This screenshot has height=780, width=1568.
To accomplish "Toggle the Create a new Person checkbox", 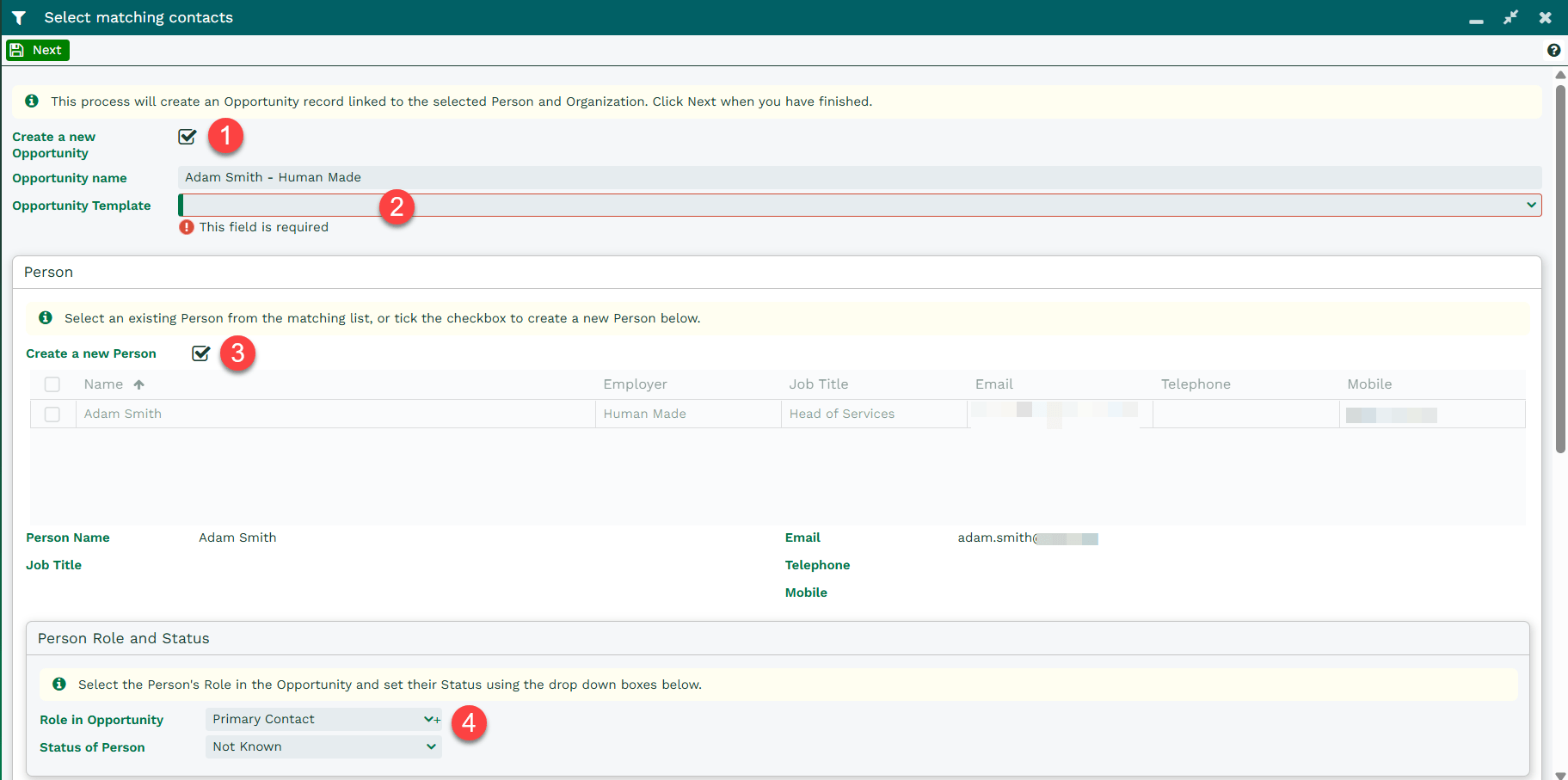I will tap(201, 353).
